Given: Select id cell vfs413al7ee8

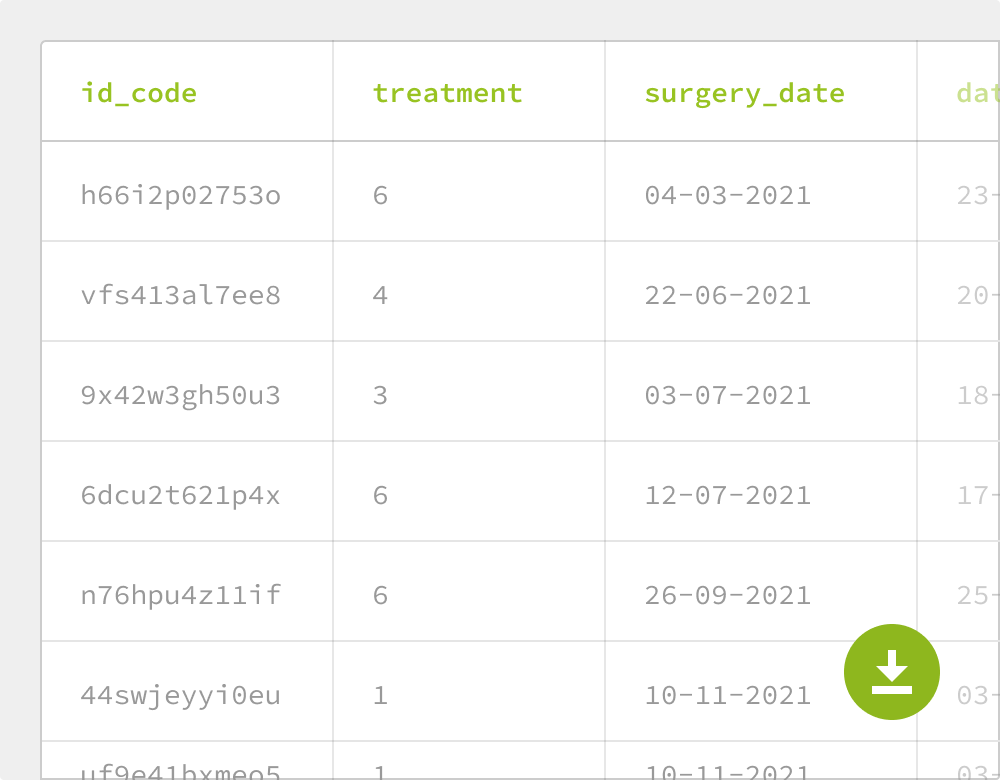Looking at the screenshot, I should point(180,295).
